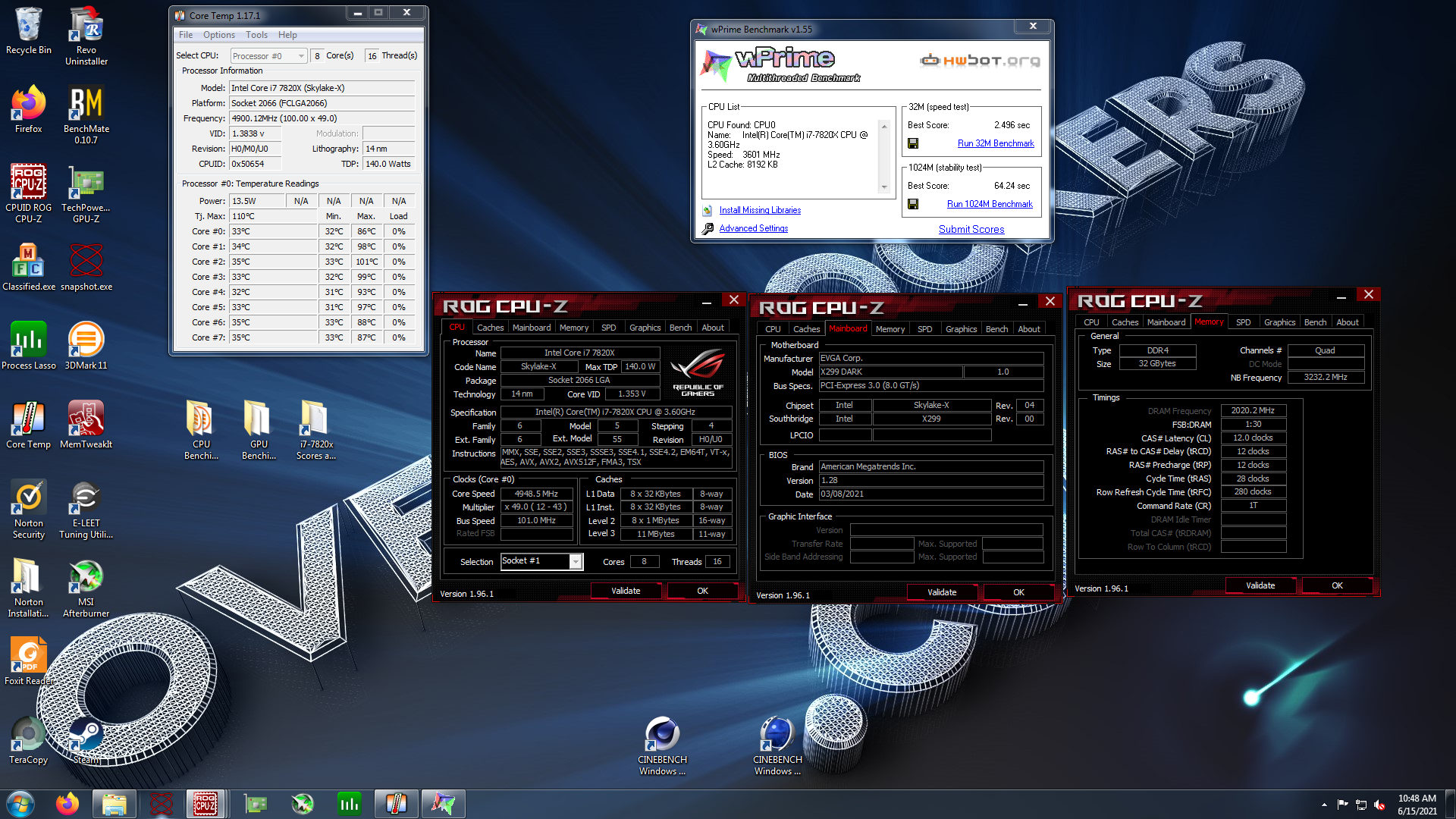Launch Revo Uninstaller from desktop
This screenshot has height=819, width=1456.
click(86, 36)
